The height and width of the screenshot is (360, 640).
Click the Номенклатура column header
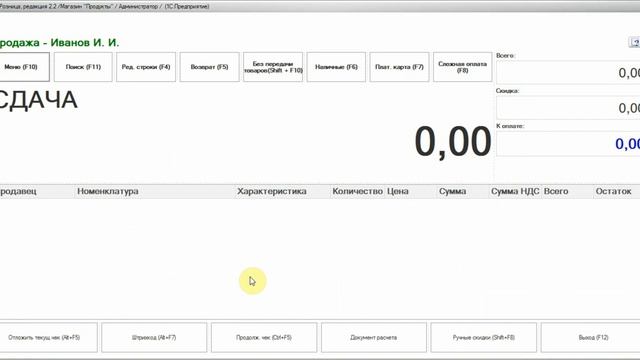(x=156, y=191)
